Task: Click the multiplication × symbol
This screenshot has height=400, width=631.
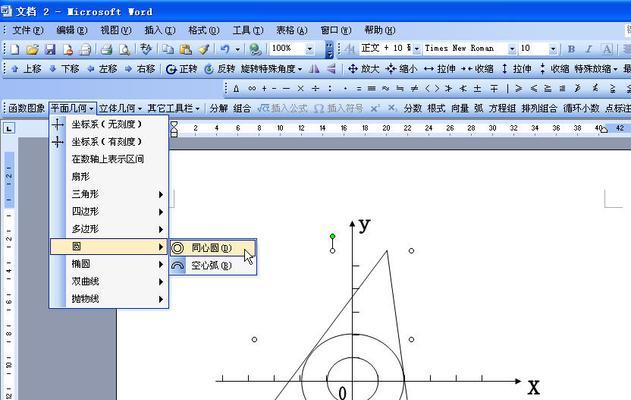Action: pos(300,89)
